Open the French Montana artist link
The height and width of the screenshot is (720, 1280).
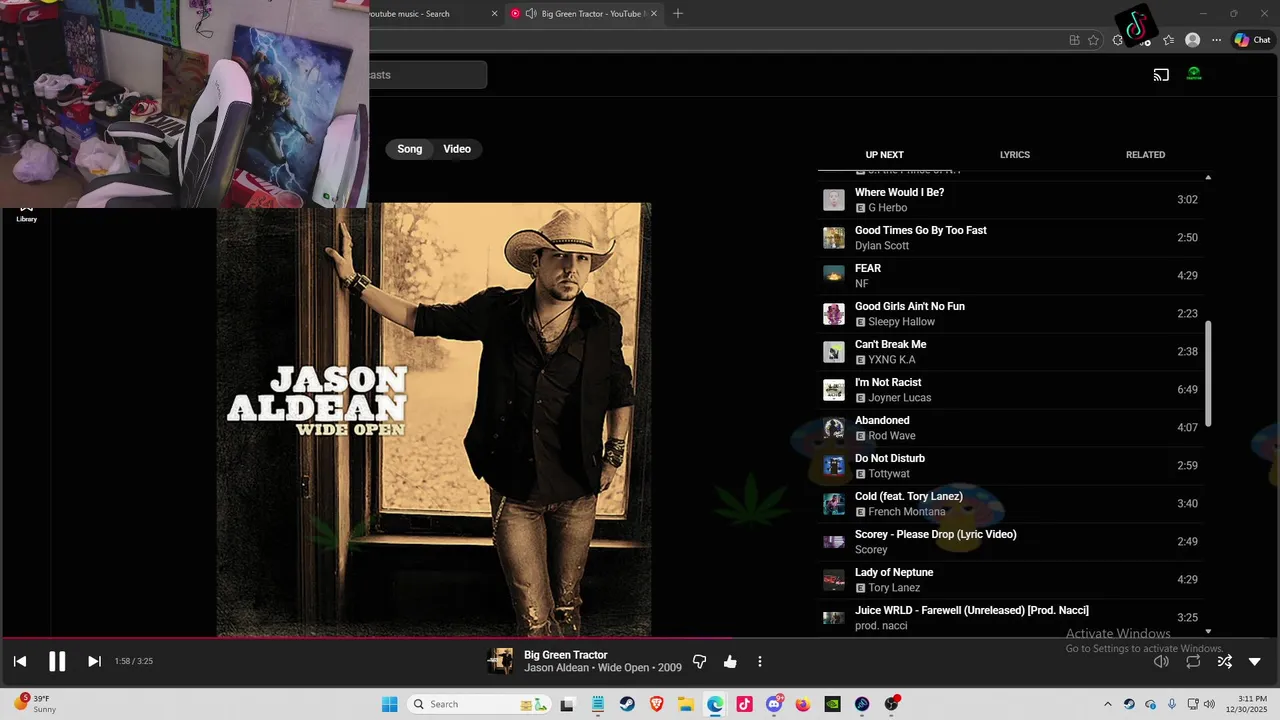click(906, 512)
